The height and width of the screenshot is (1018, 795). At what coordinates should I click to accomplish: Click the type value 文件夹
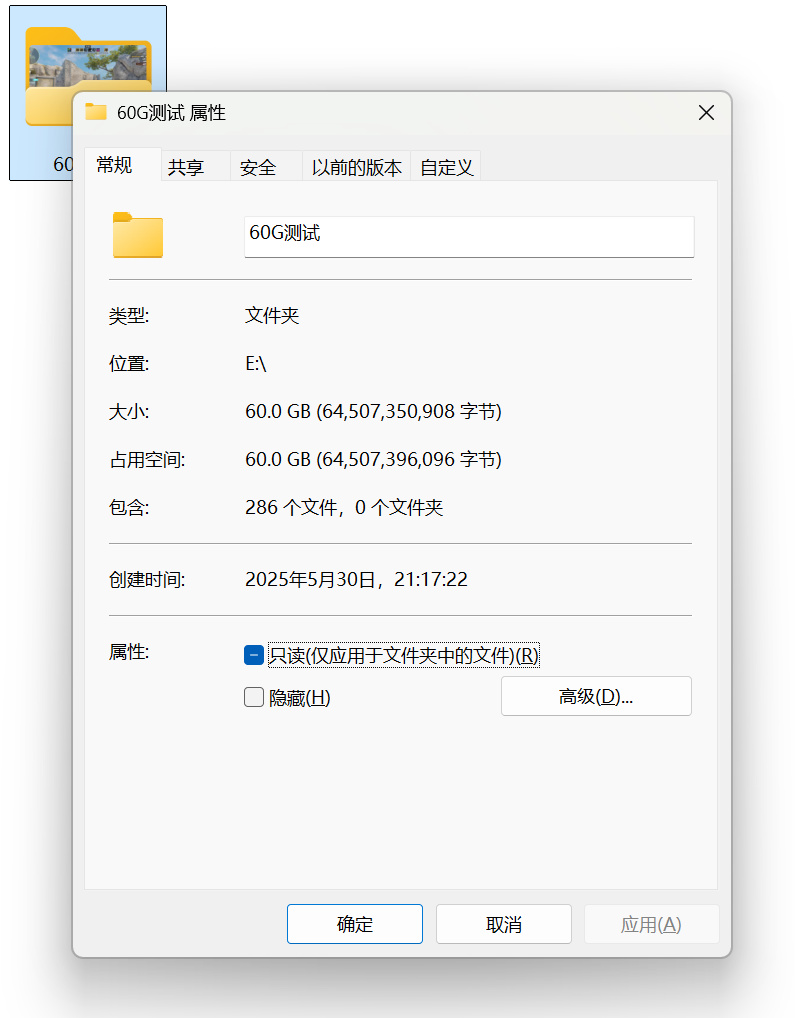pyautogui.click(x=272, y=316)
